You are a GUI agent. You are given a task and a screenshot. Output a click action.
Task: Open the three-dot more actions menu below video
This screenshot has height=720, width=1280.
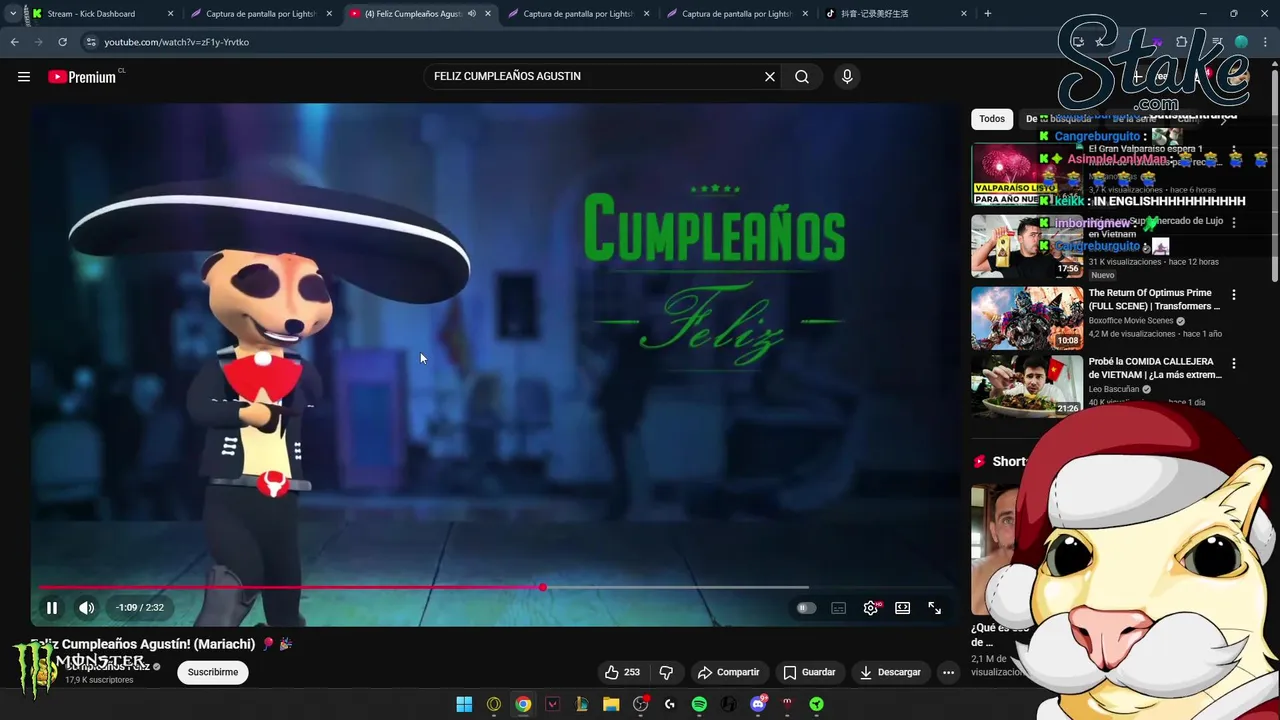coord(948,672)
